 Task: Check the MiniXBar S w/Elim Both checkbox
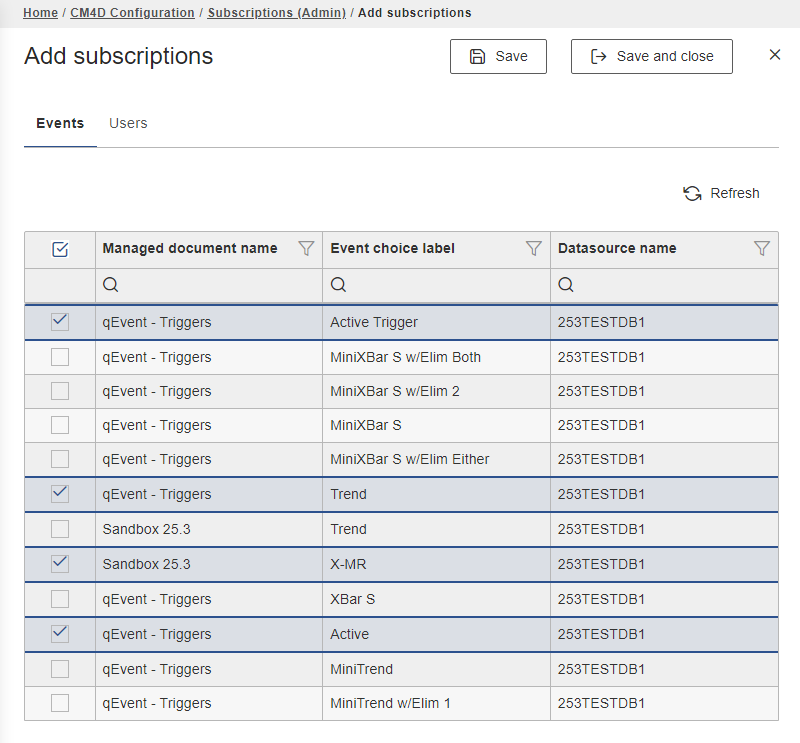coord(60,357)
